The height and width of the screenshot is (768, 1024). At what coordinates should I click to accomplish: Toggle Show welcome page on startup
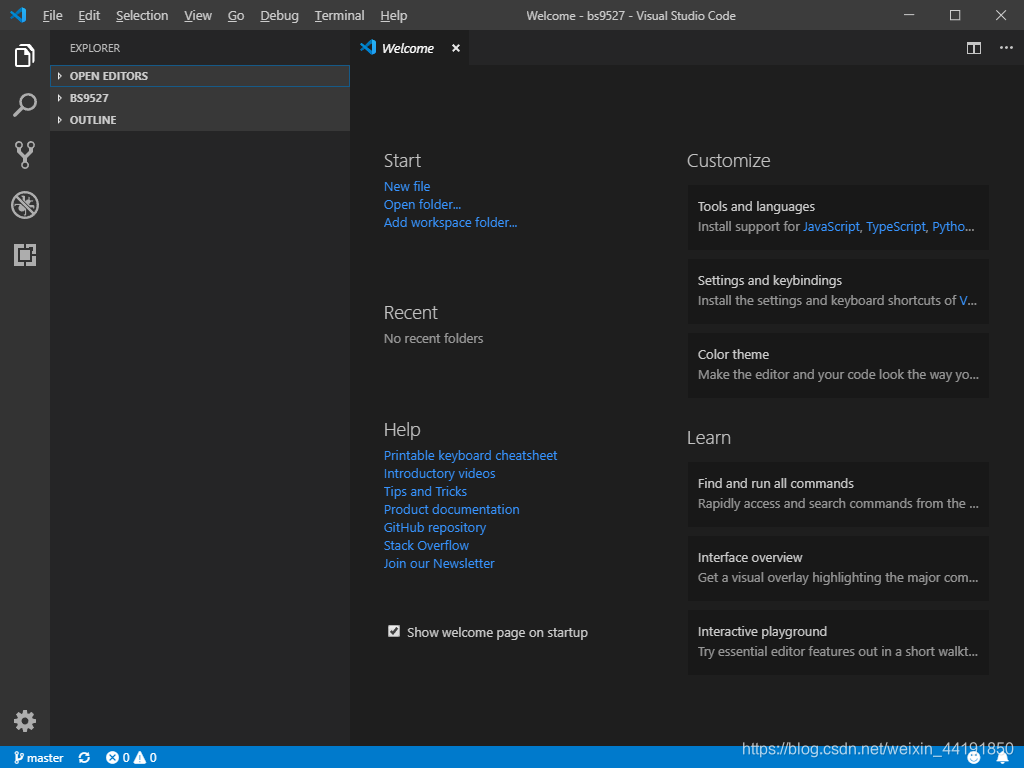394,631
